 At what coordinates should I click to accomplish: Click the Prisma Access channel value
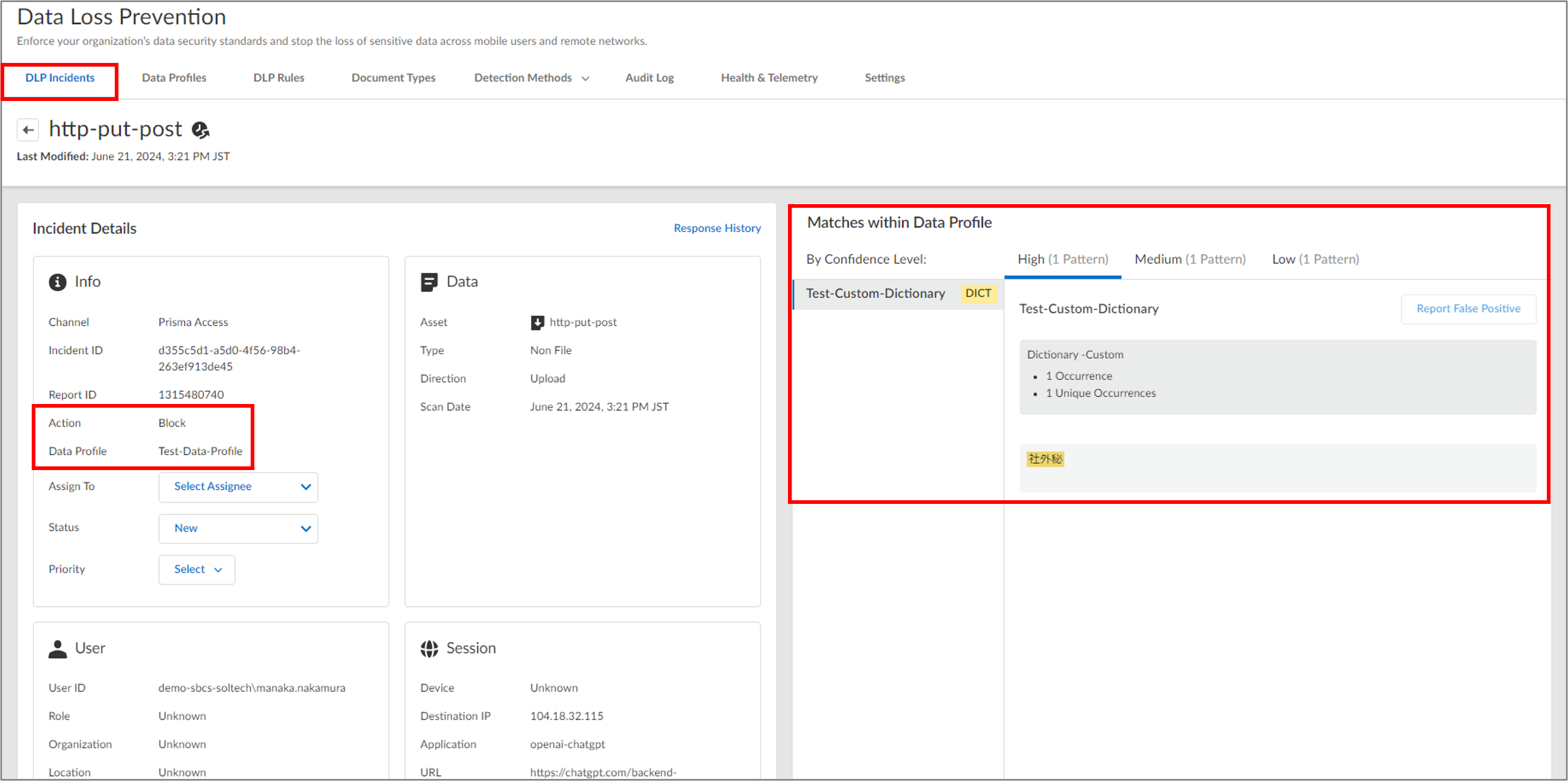(x=194, y=322)
